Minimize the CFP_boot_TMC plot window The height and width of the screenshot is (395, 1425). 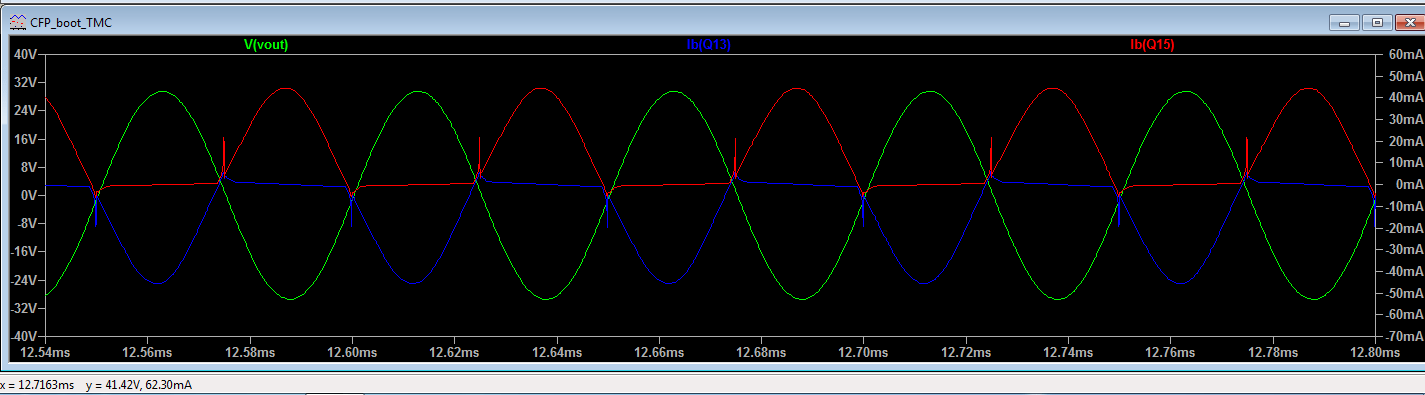(1349, 22)
